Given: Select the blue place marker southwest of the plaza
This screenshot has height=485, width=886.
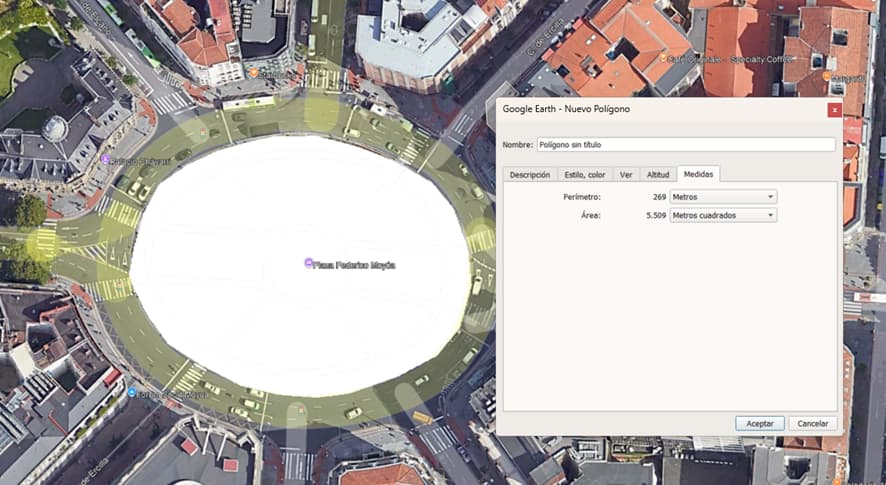Looking at the screenshot, I should 131,392.
